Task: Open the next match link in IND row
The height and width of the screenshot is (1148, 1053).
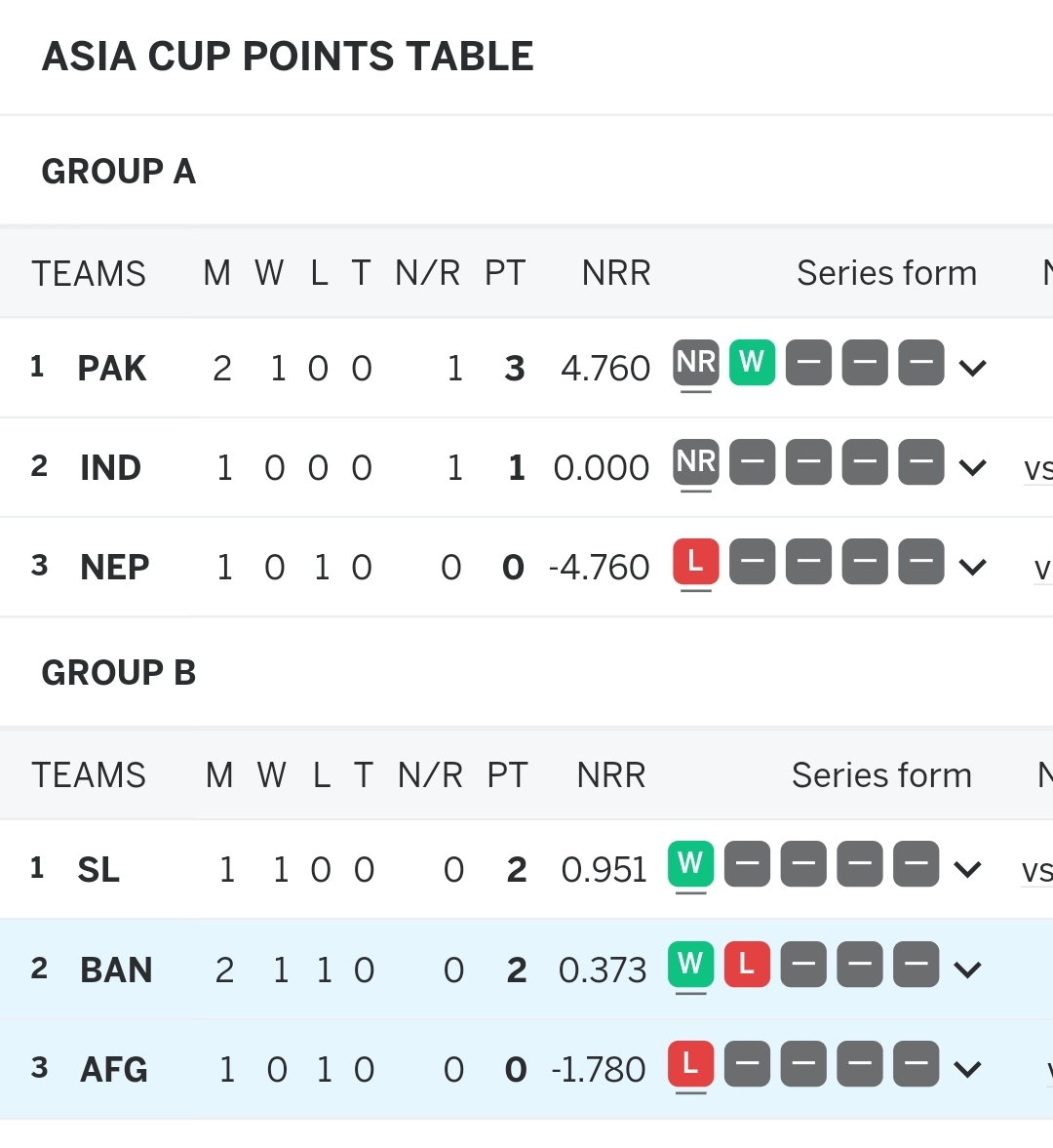Action: pos(1037,468)
